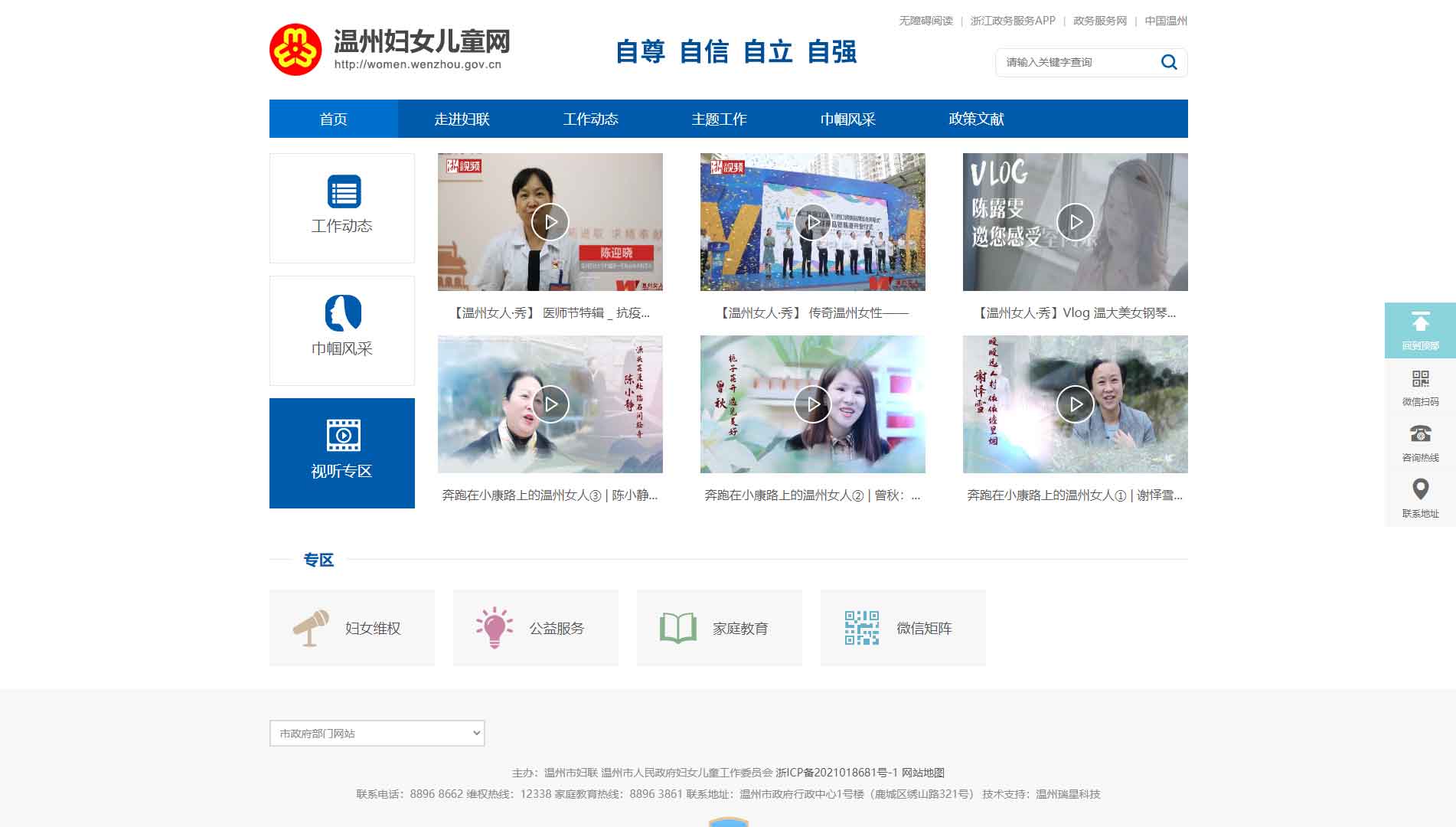Click the 温州妇女儿童网 site title

pos(422,41)
